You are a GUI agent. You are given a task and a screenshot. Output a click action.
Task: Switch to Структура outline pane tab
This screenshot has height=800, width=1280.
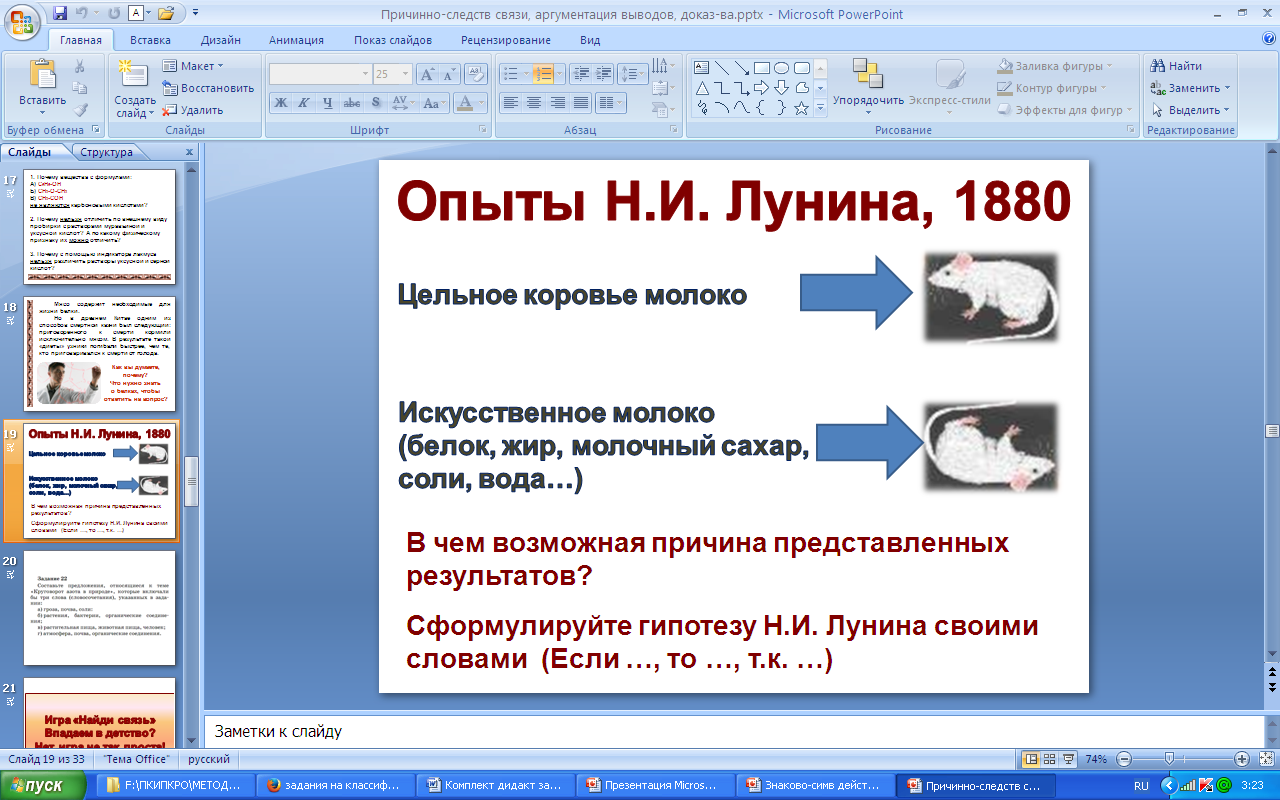[x=106, y=152]
